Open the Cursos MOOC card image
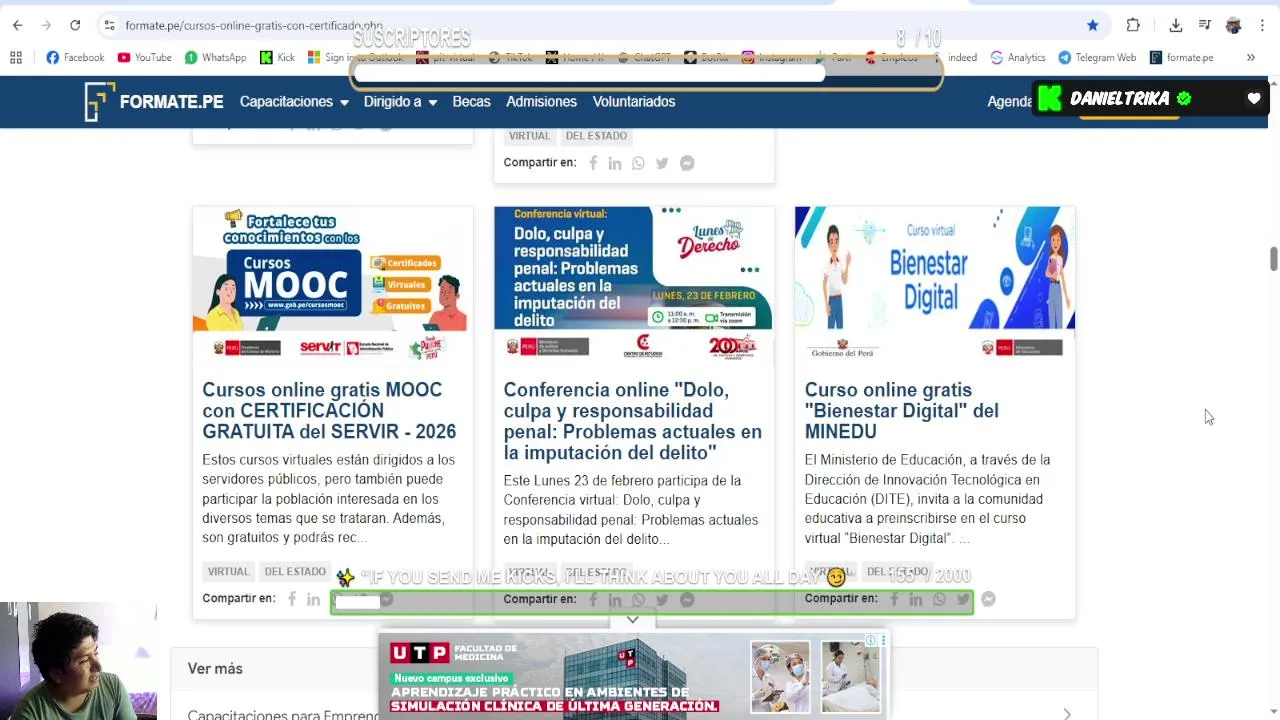This screenshot has height=720, width=1280. point(333,286)
